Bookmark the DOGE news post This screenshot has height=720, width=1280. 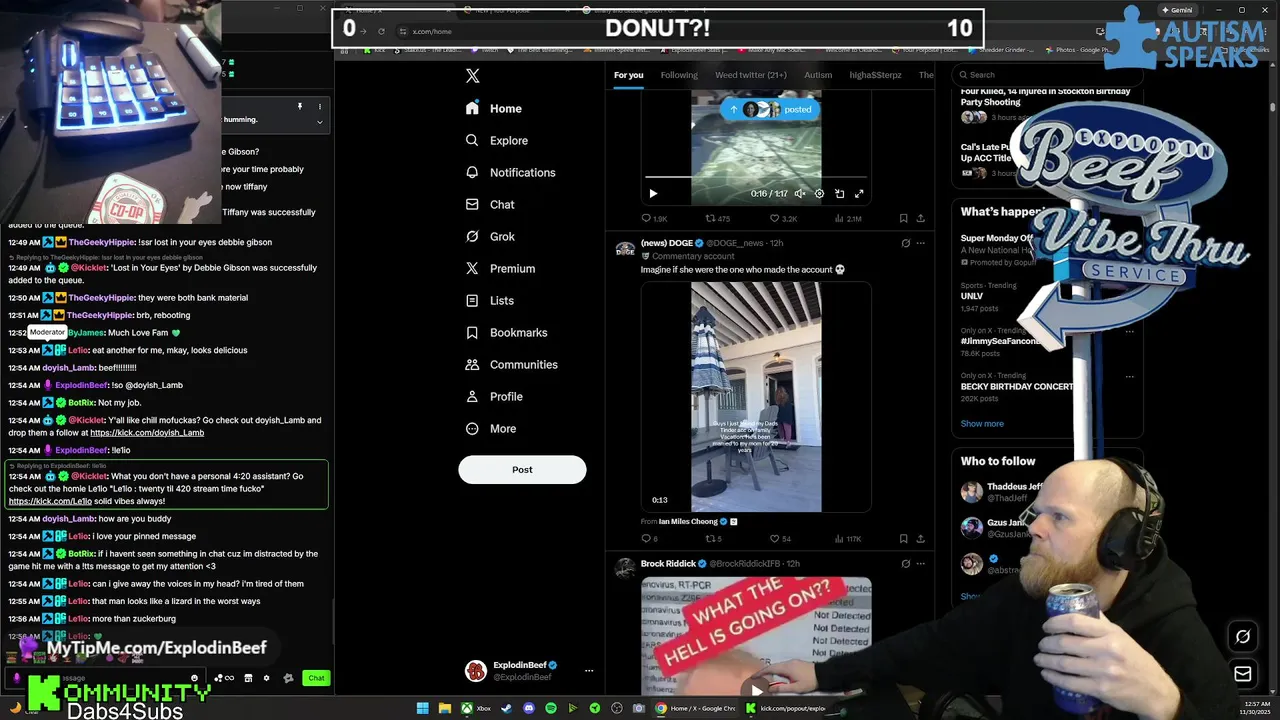[x=903, y=539]
